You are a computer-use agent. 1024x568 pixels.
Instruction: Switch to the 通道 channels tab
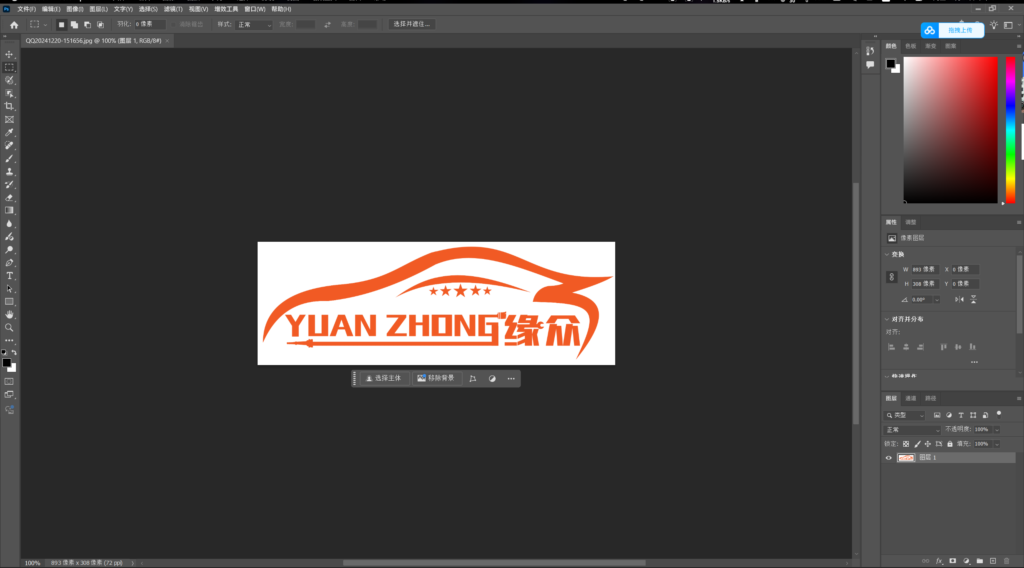(x=911, y=398)
